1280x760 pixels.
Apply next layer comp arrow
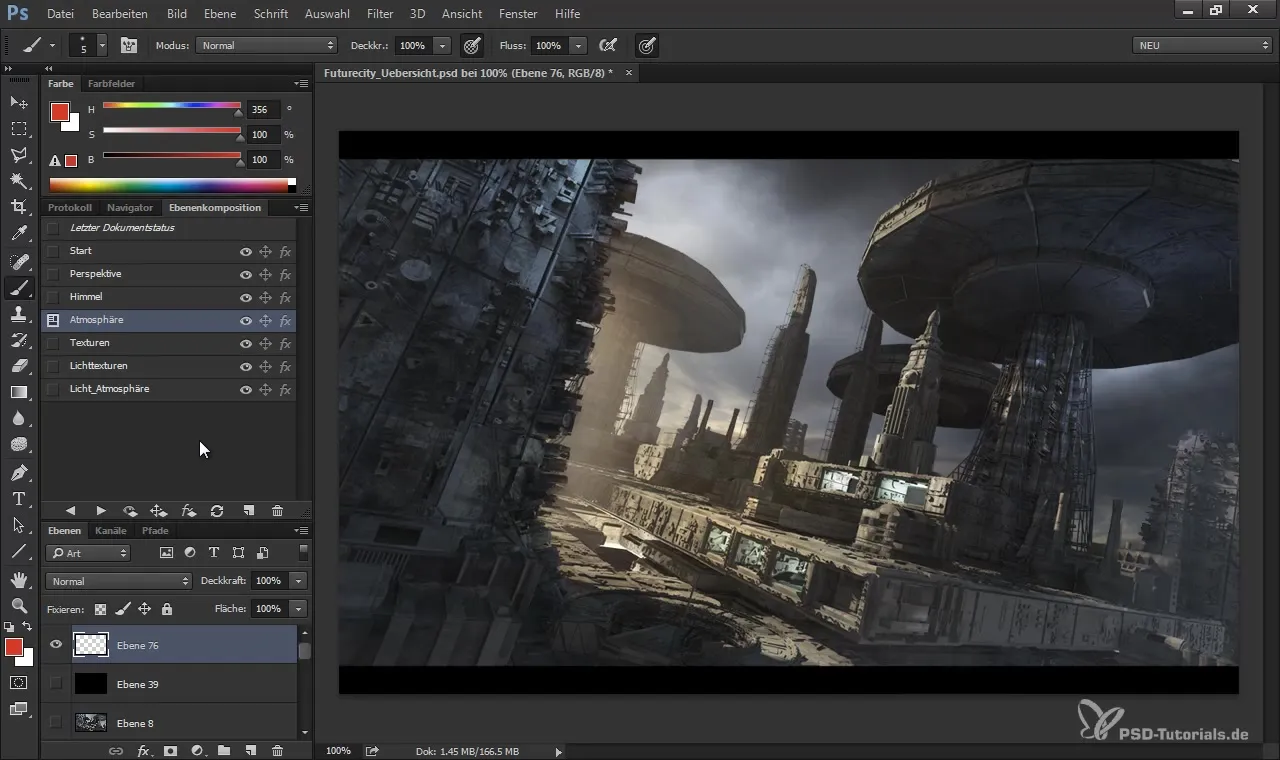pyautogui.click(x=101, y=511)
